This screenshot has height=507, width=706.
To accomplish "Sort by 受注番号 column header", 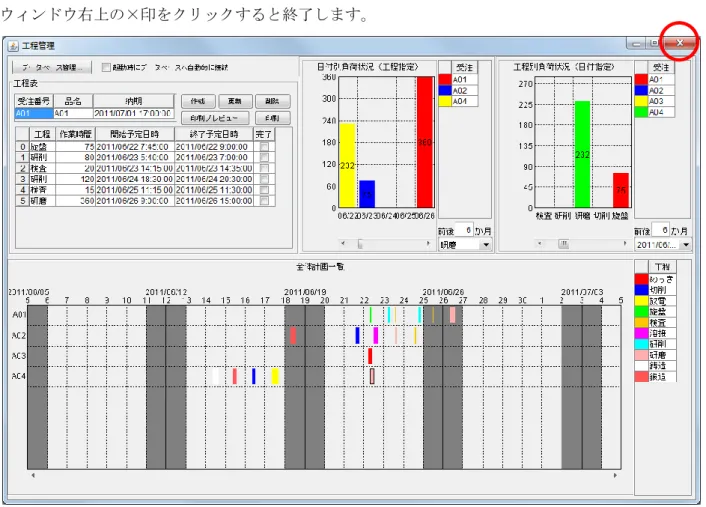I will pos(34,101).
